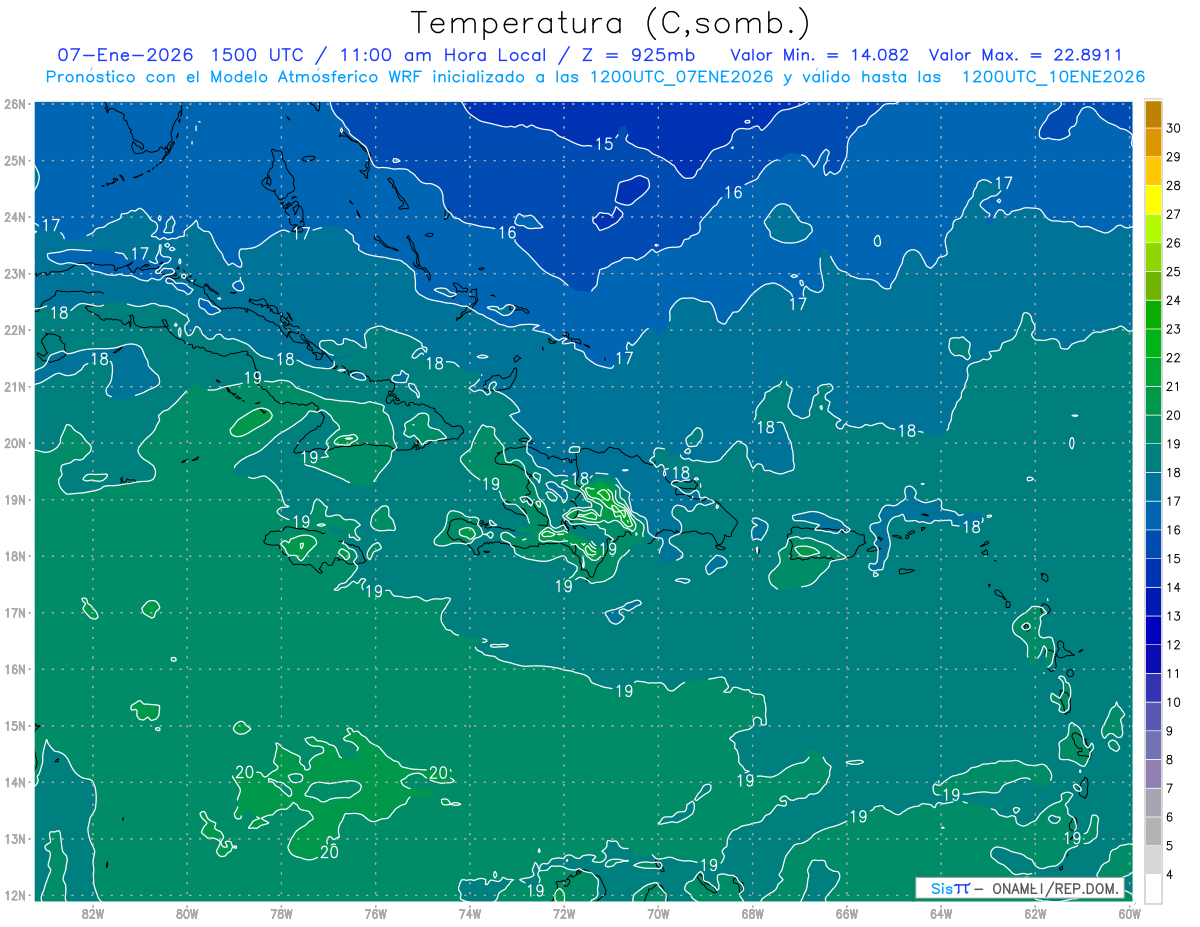
Task: Click longitude axis label '68W'
Action: [753, 913]
